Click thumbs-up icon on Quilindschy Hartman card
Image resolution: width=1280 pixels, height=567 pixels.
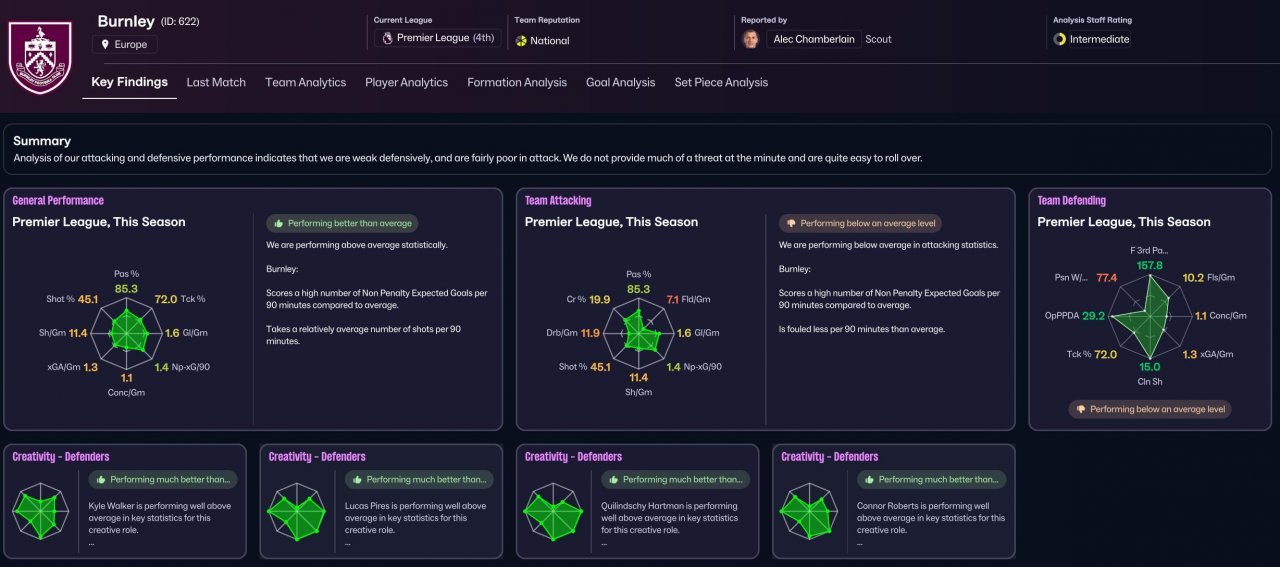point(613,479)
